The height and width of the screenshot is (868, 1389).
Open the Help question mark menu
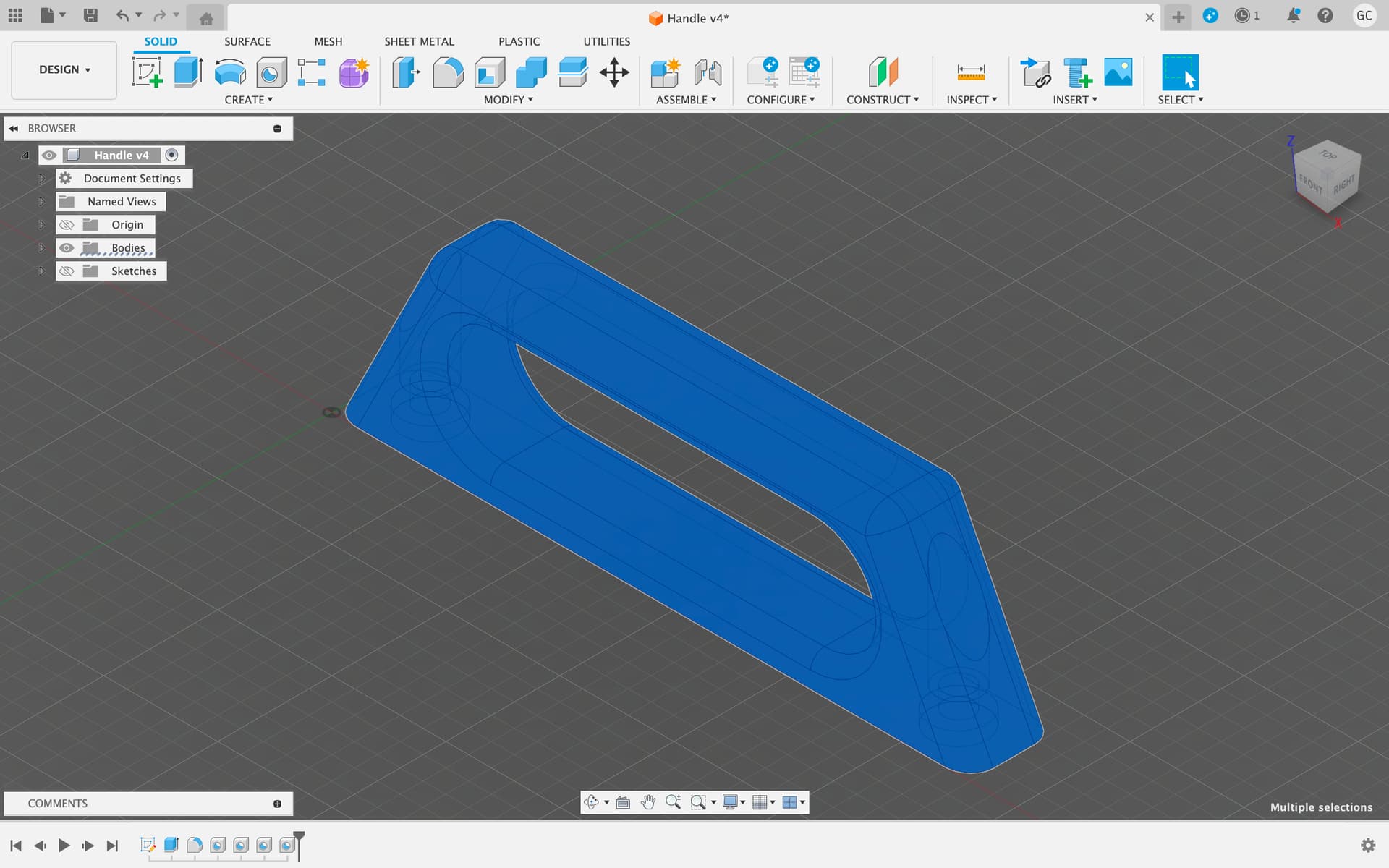click(1325, 15)
